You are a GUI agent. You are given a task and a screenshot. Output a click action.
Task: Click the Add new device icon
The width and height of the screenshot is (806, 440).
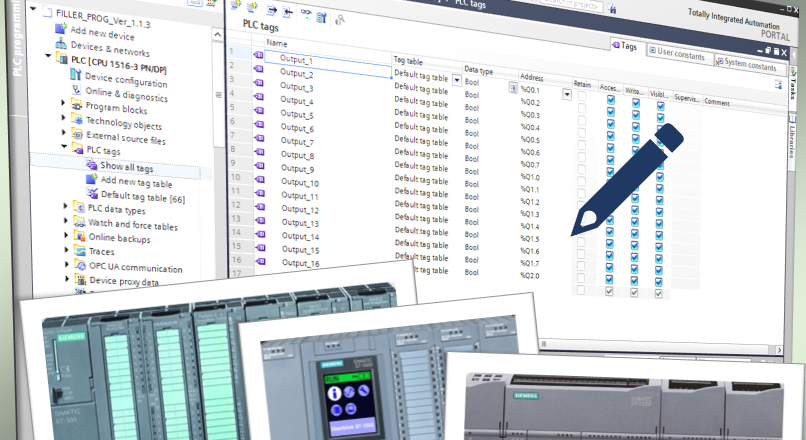(x=59, y=30)
